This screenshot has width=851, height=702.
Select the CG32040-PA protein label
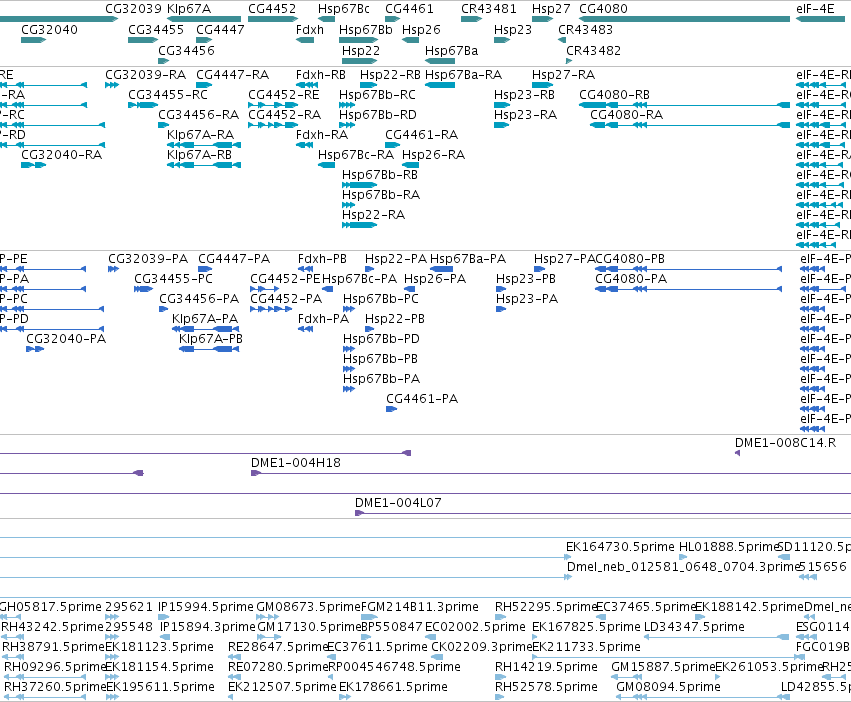coord(66,339)
